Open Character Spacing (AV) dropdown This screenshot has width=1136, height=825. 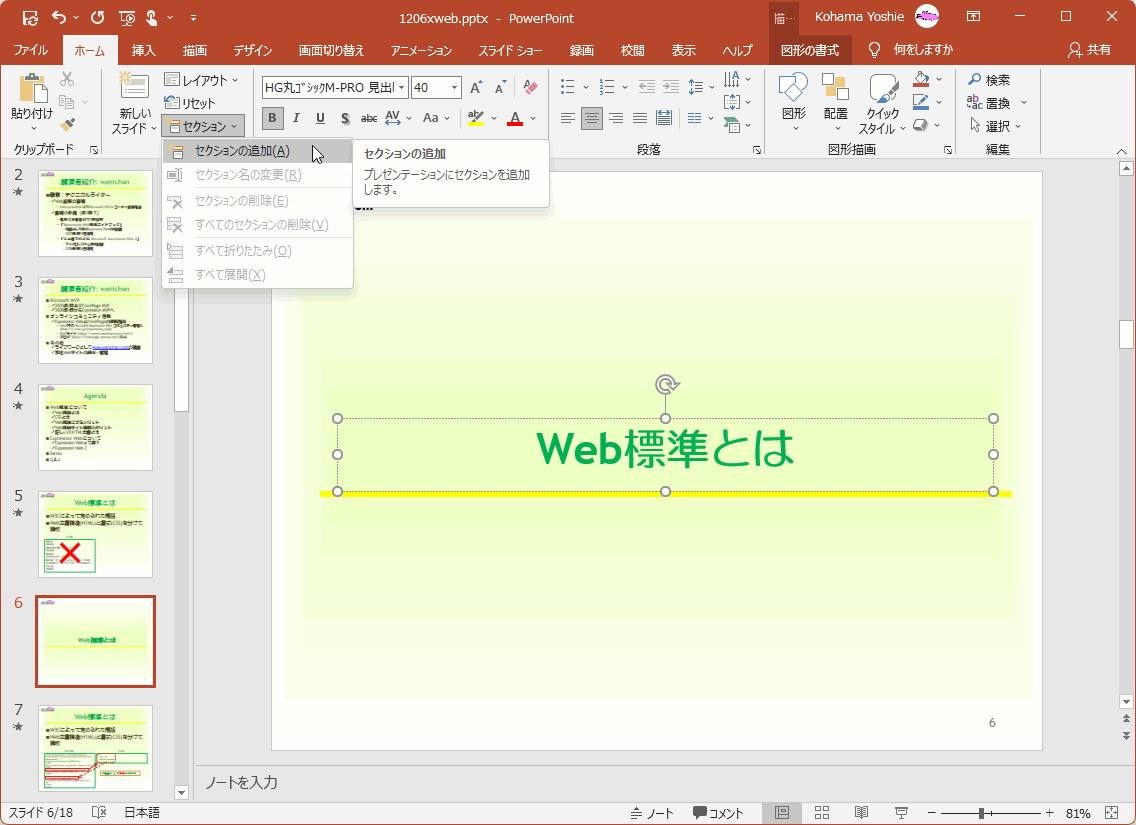coord(398,118)
